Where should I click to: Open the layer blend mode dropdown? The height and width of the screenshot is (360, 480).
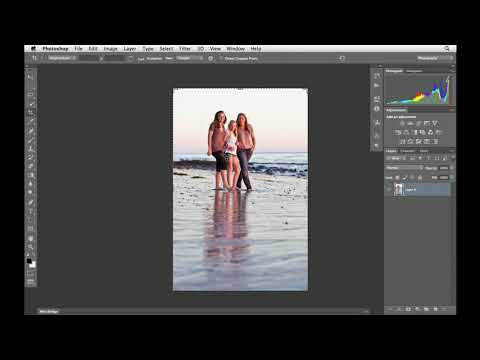click(x=404, y=168)
